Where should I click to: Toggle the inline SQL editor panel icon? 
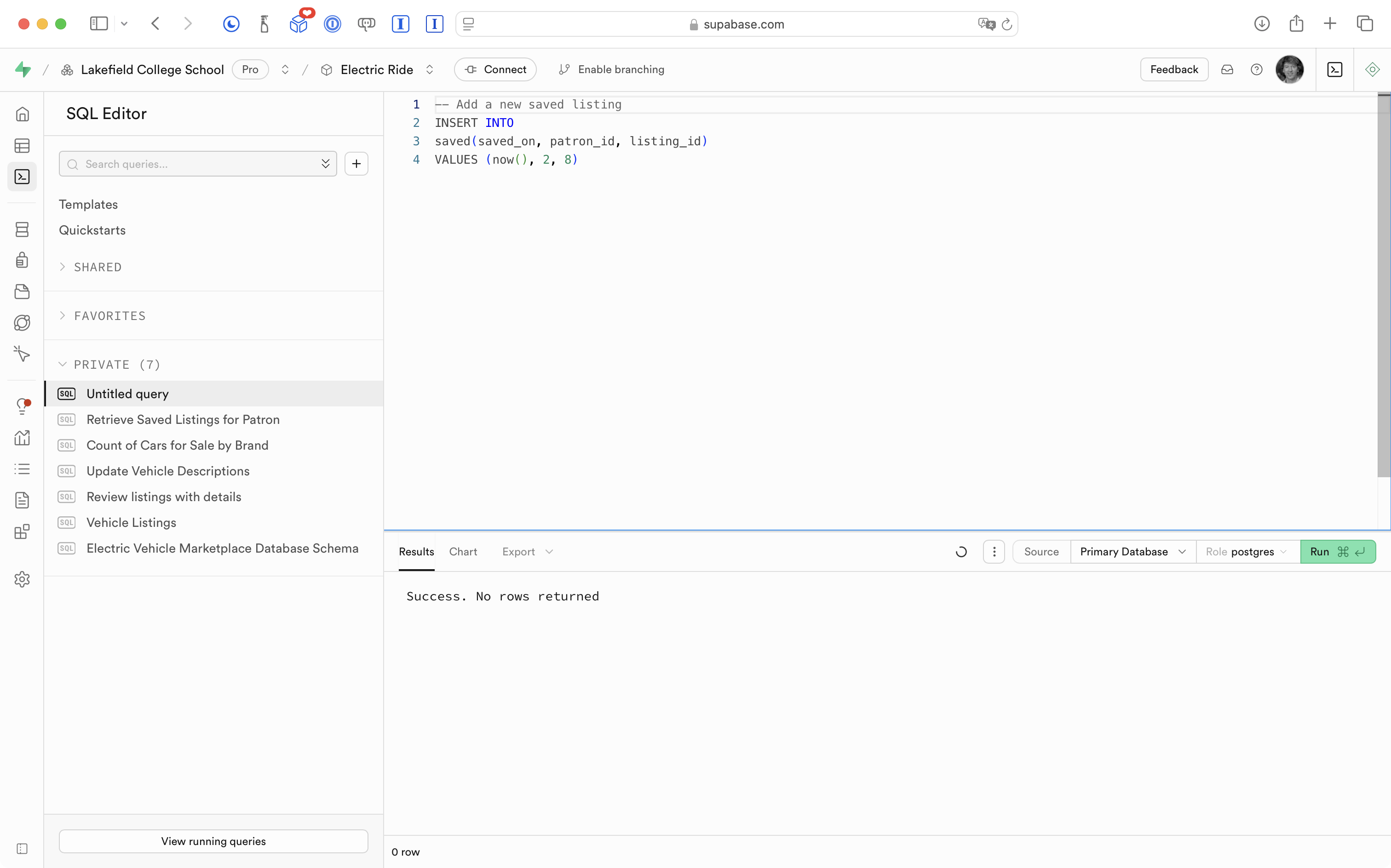1334,69
